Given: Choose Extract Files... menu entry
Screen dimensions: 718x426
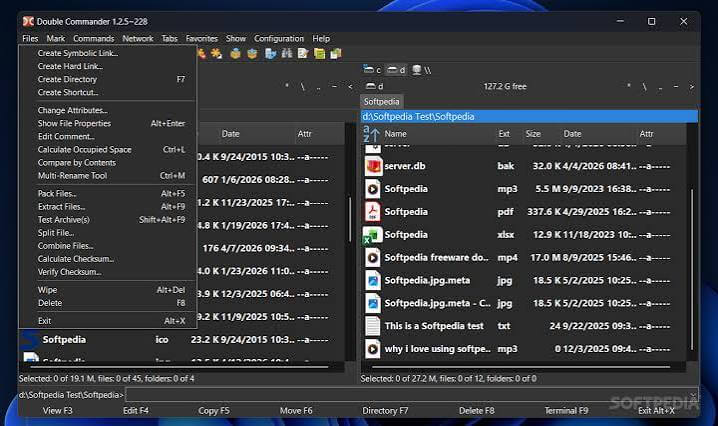Looking at the screenshot, I should pyautogui.click(x=108, y=207).
